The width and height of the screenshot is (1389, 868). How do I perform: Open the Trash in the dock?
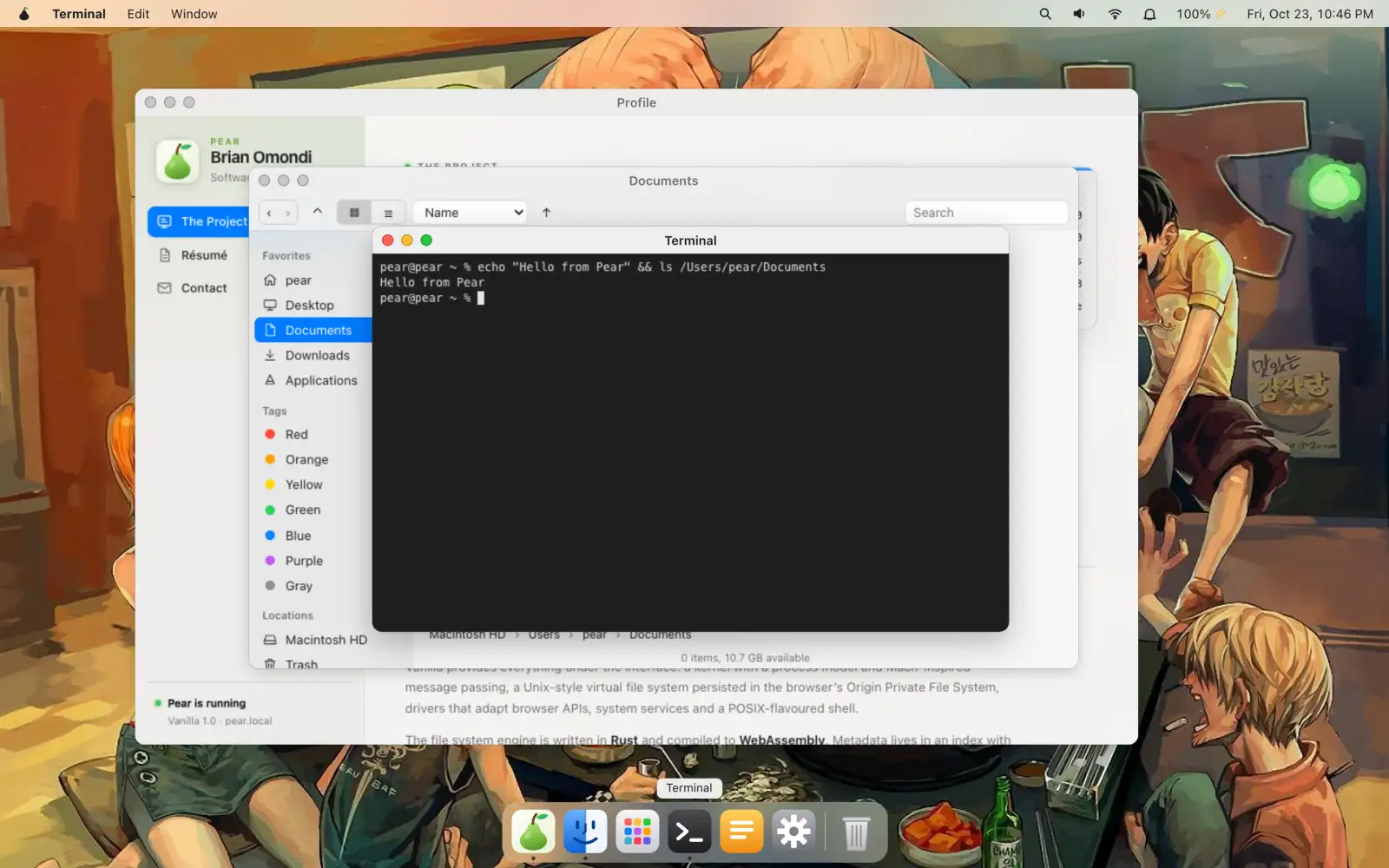click(x=856, y=832)
